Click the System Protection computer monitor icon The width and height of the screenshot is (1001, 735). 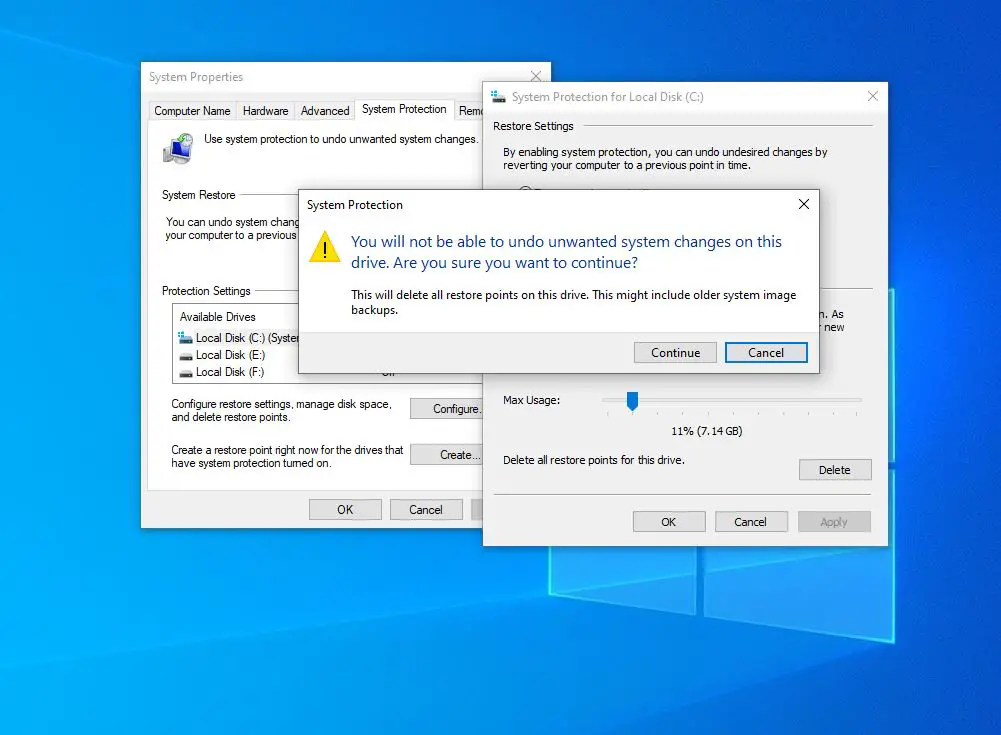click(x=179, y=147)
